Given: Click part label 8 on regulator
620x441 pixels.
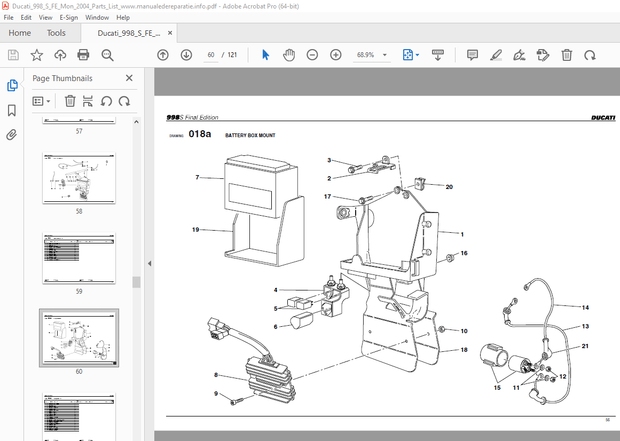Looking at the screenshot, I should 216,375.
